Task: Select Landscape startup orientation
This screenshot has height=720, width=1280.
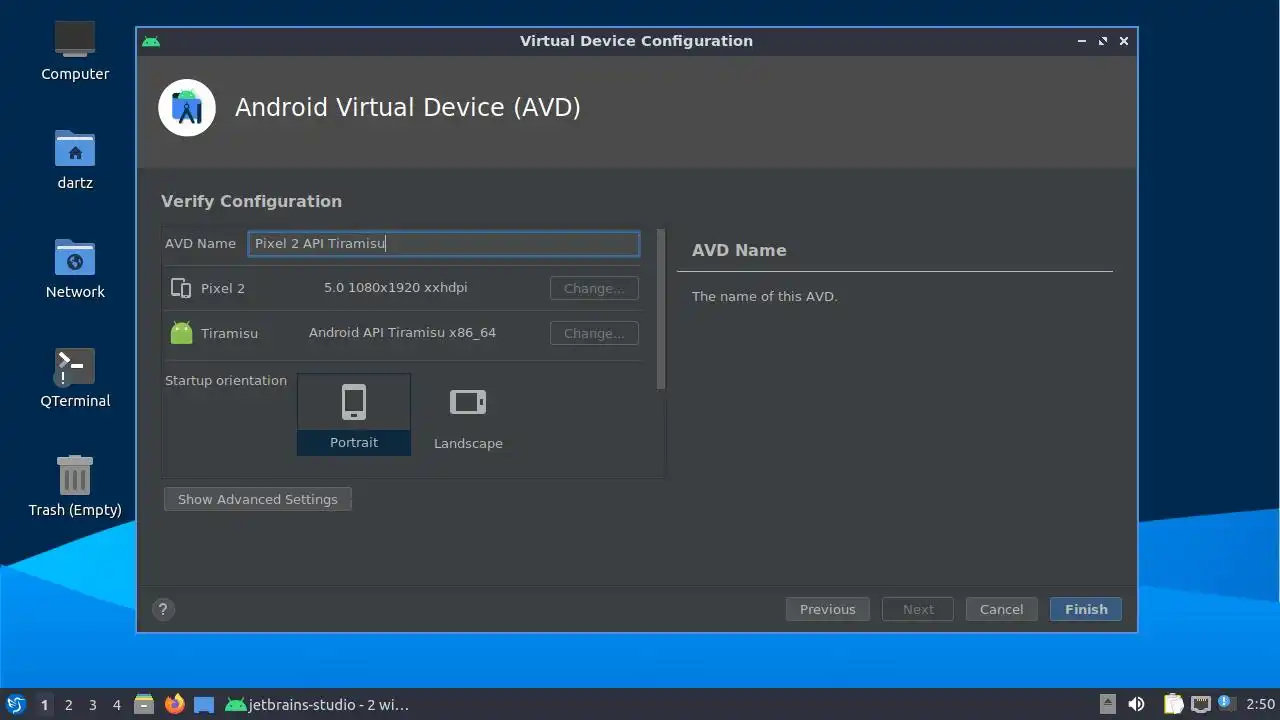Action: 468,415
